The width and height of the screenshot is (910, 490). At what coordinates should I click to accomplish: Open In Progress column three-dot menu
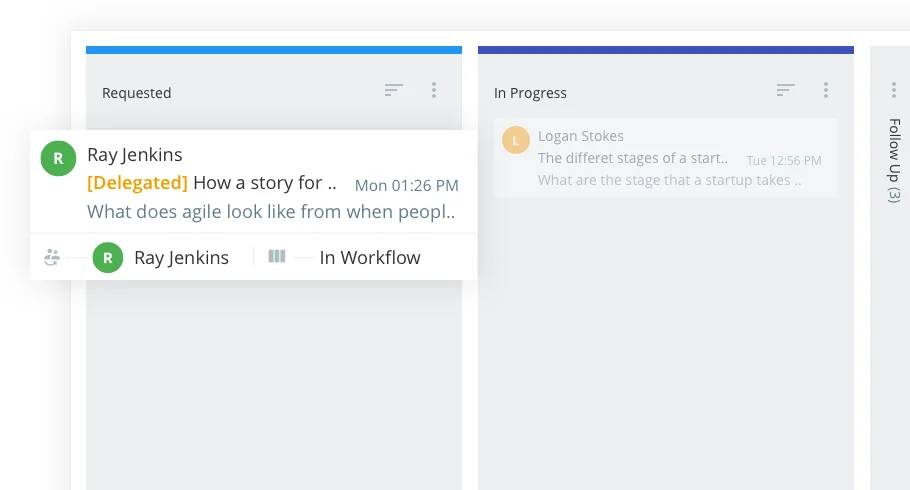[826, 90]
